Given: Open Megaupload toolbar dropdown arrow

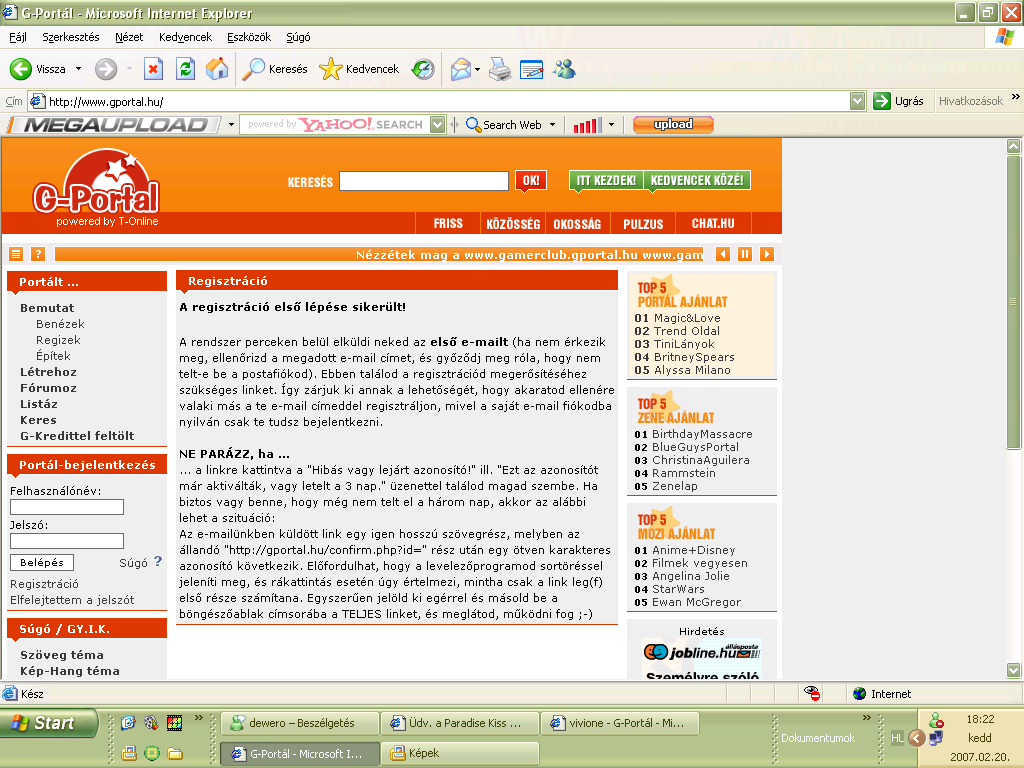Looking at the screenshot, I should [231, 124].
